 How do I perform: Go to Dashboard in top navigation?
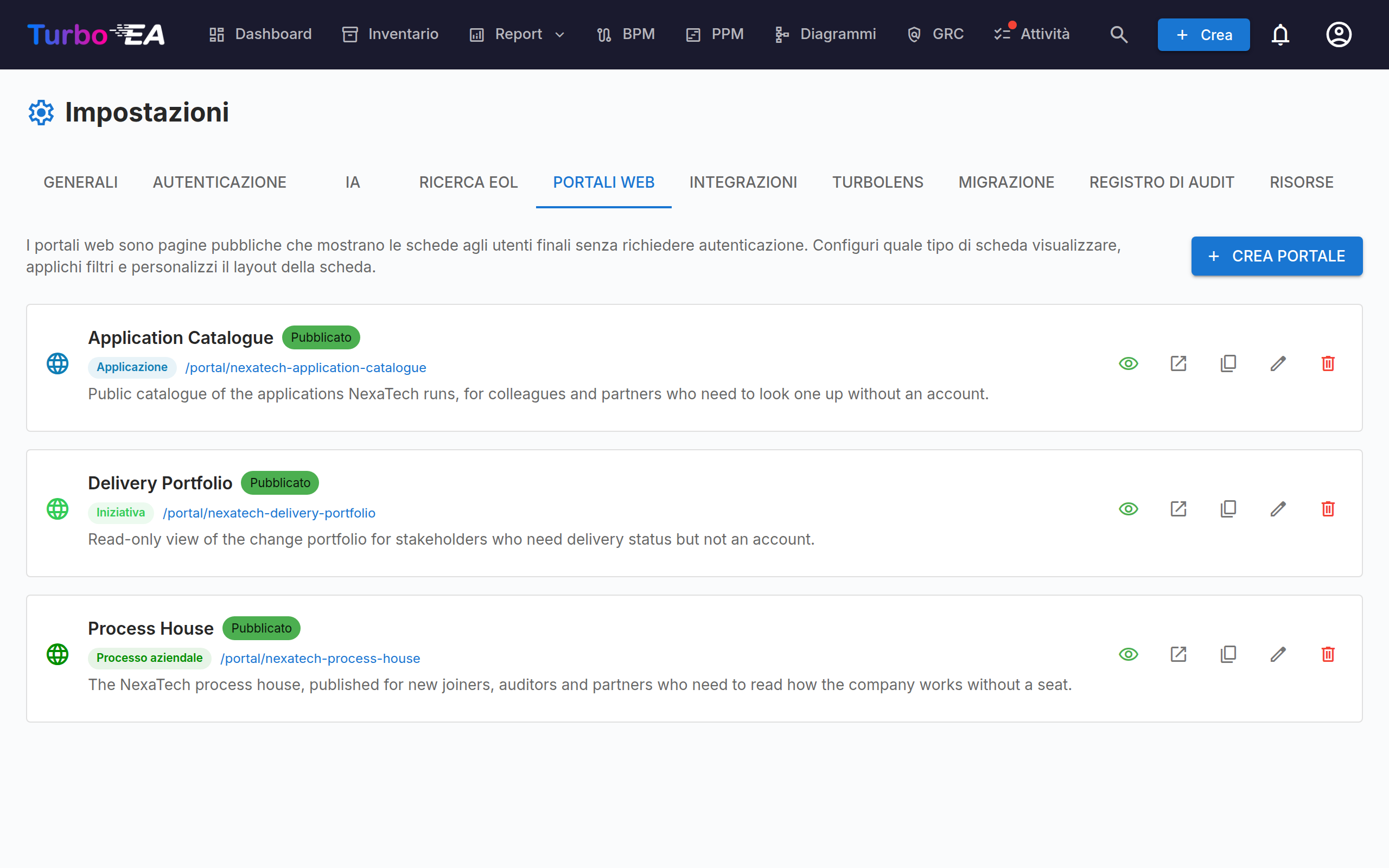[260, 34]
